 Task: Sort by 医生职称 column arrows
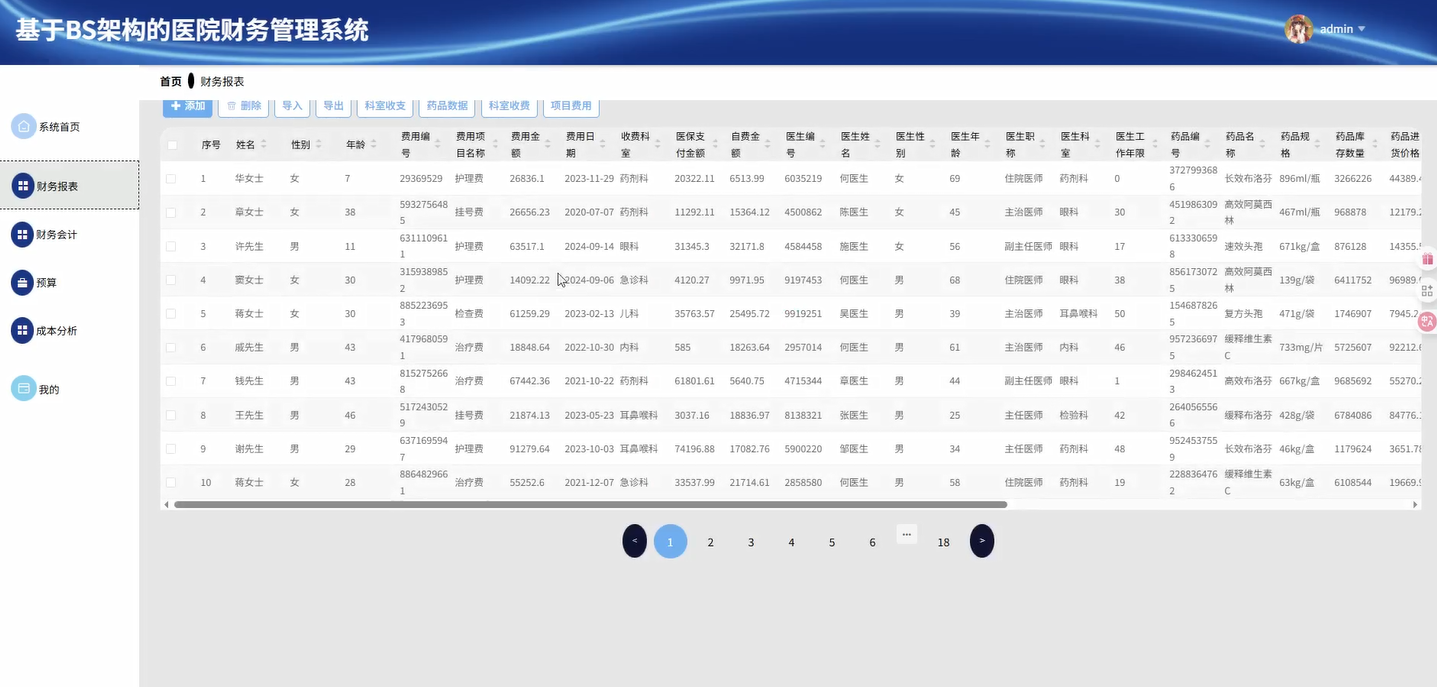(1042, 144)
